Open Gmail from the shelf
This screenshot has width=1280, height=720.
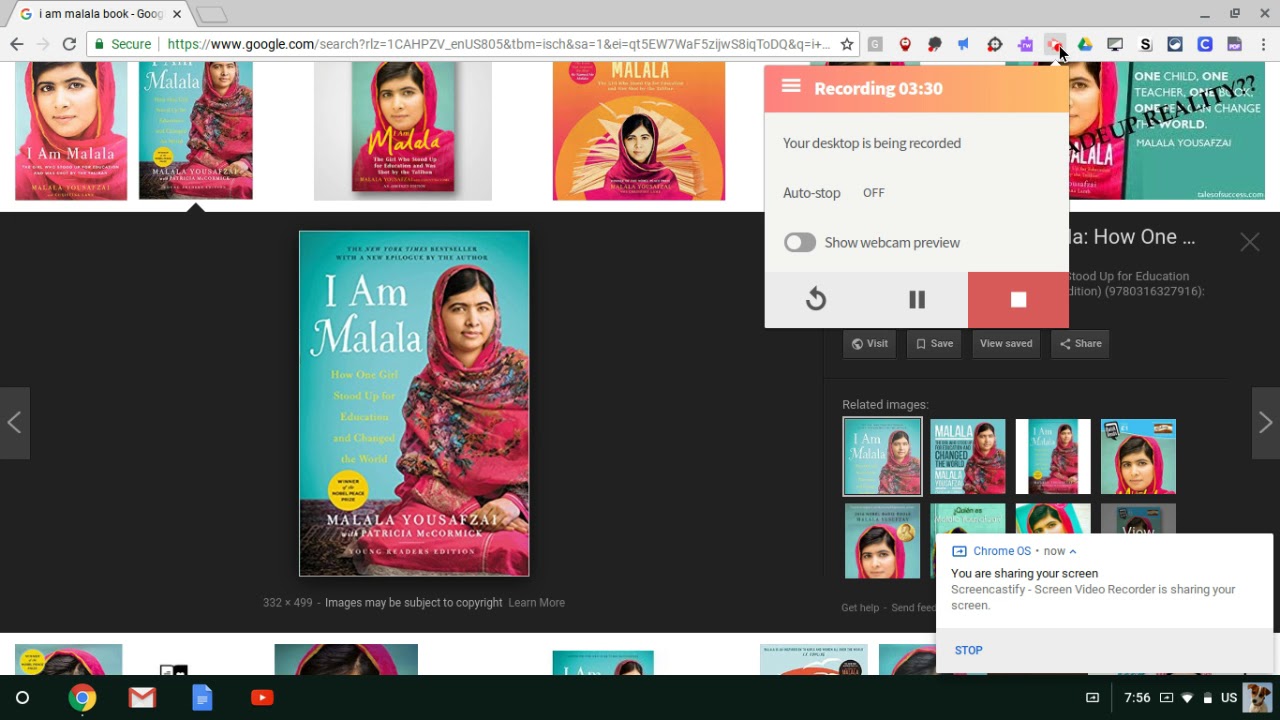(142, 698)
